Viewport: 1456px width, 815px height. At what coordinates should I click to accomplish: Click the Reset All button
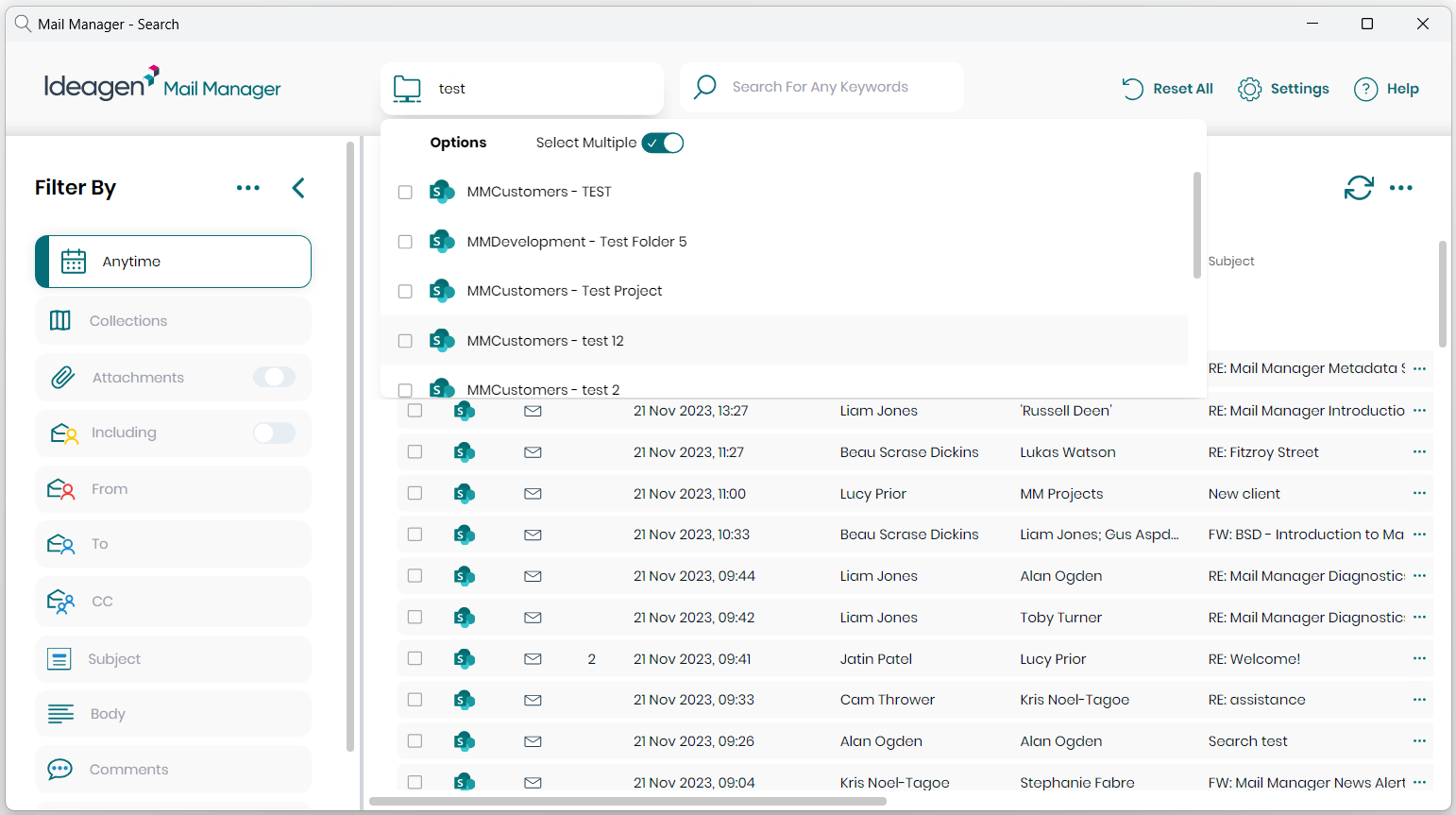pyautogui.click(x=1167, y=89)
